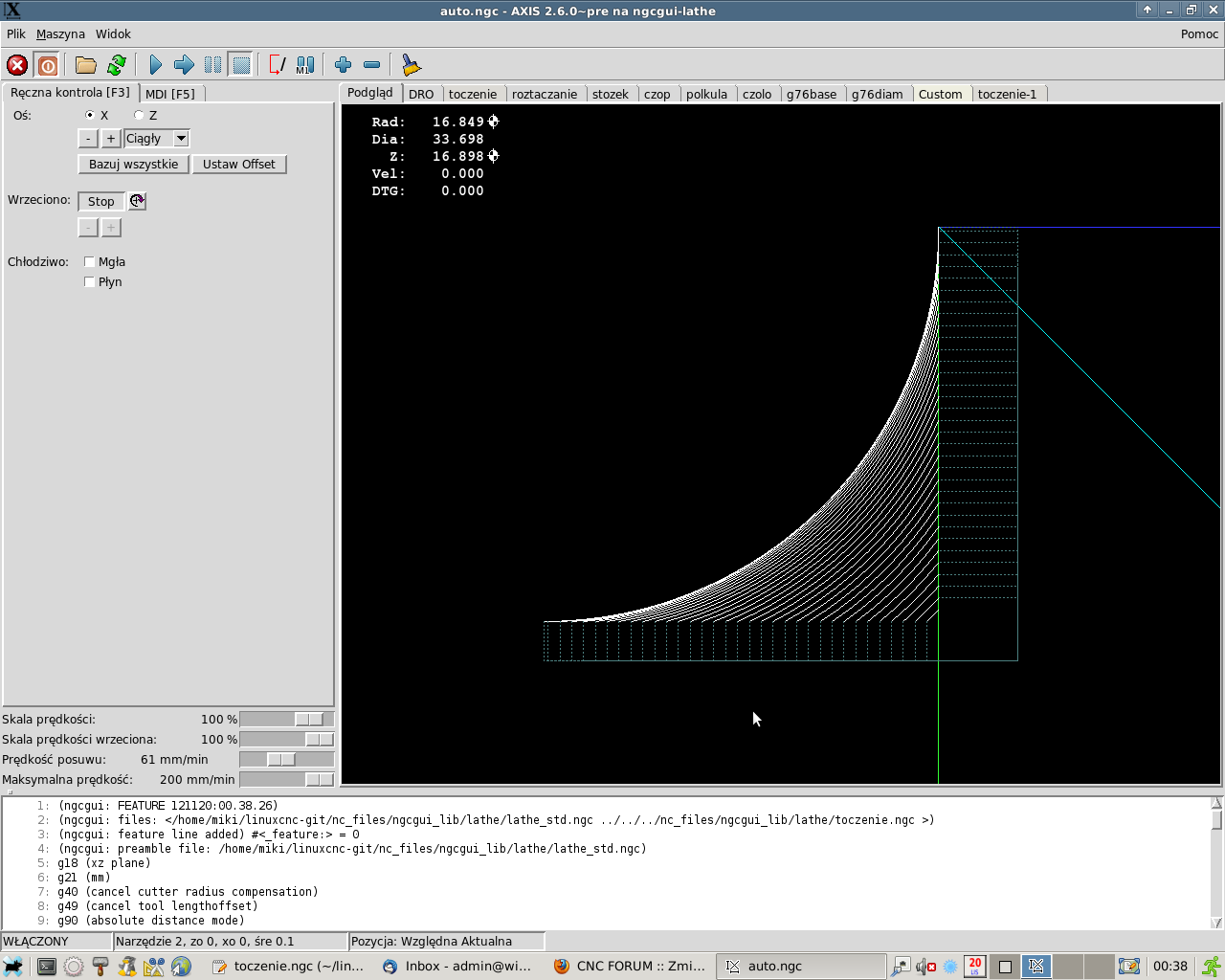Open the g76base tab
Image resolution: width=1225 pixels, height=980 pixels.
[x=812, y=94]
